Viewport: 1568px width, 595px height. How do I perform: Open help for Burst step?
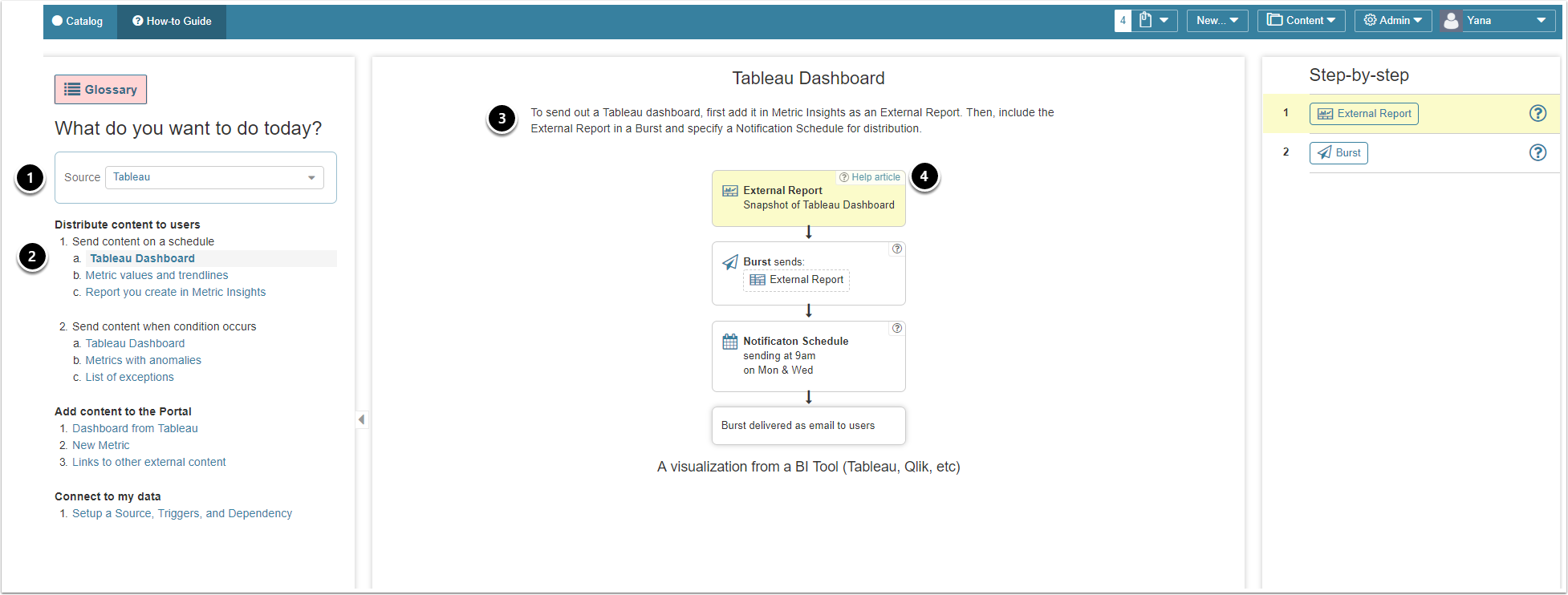tap(1538, 152)
